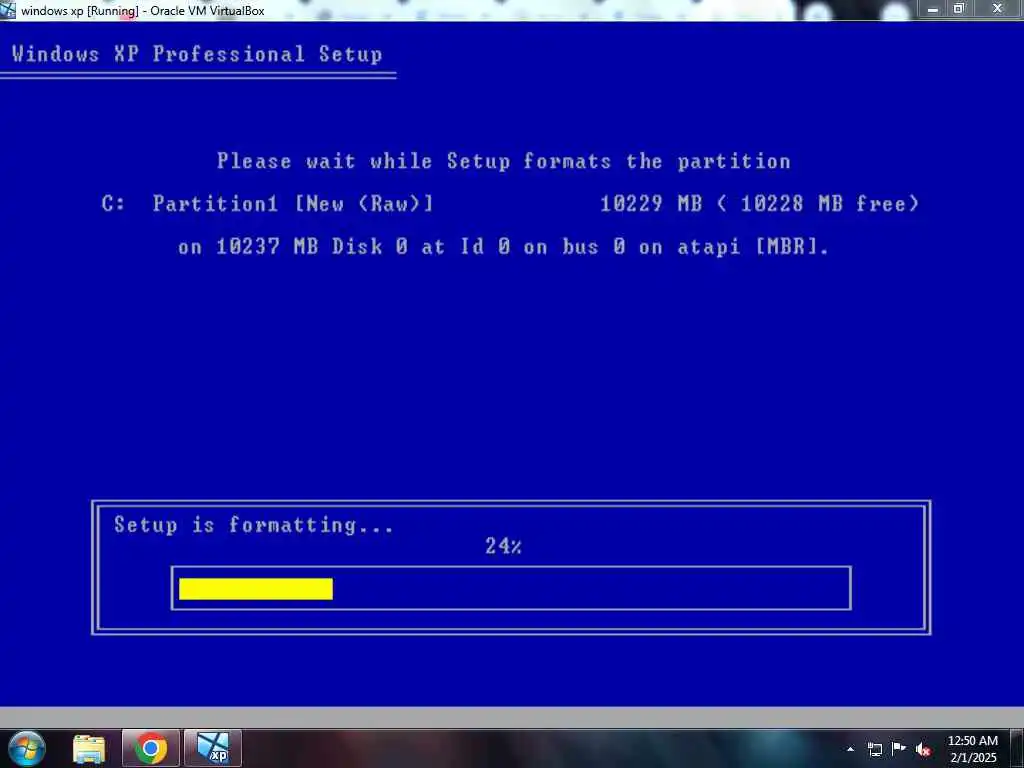Image resolution: width=1024 pixels, height=768 pixels.
Task: Open File Explorer from the taskbar
Action: [89, 749]
